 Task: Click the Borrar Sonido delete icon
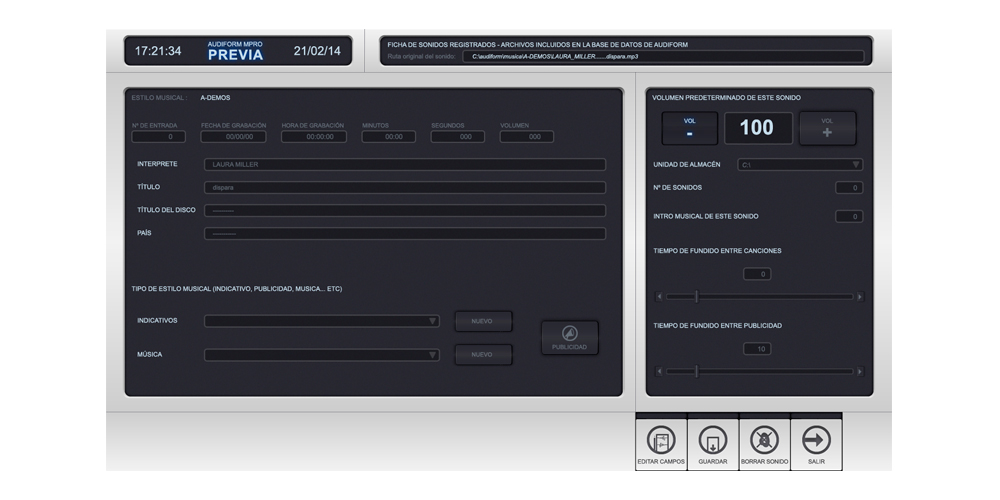pos(765,445)
